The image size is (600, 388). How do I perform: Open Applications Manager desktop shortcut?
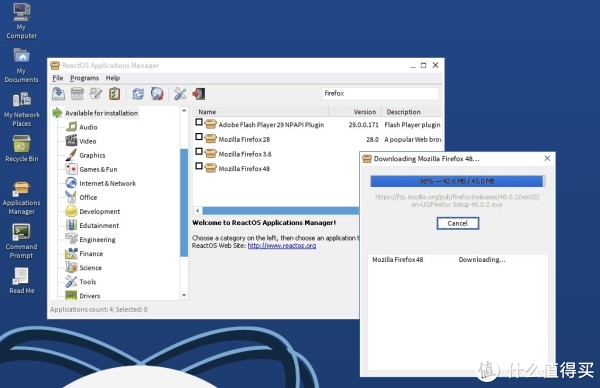(x=21, y=198)
